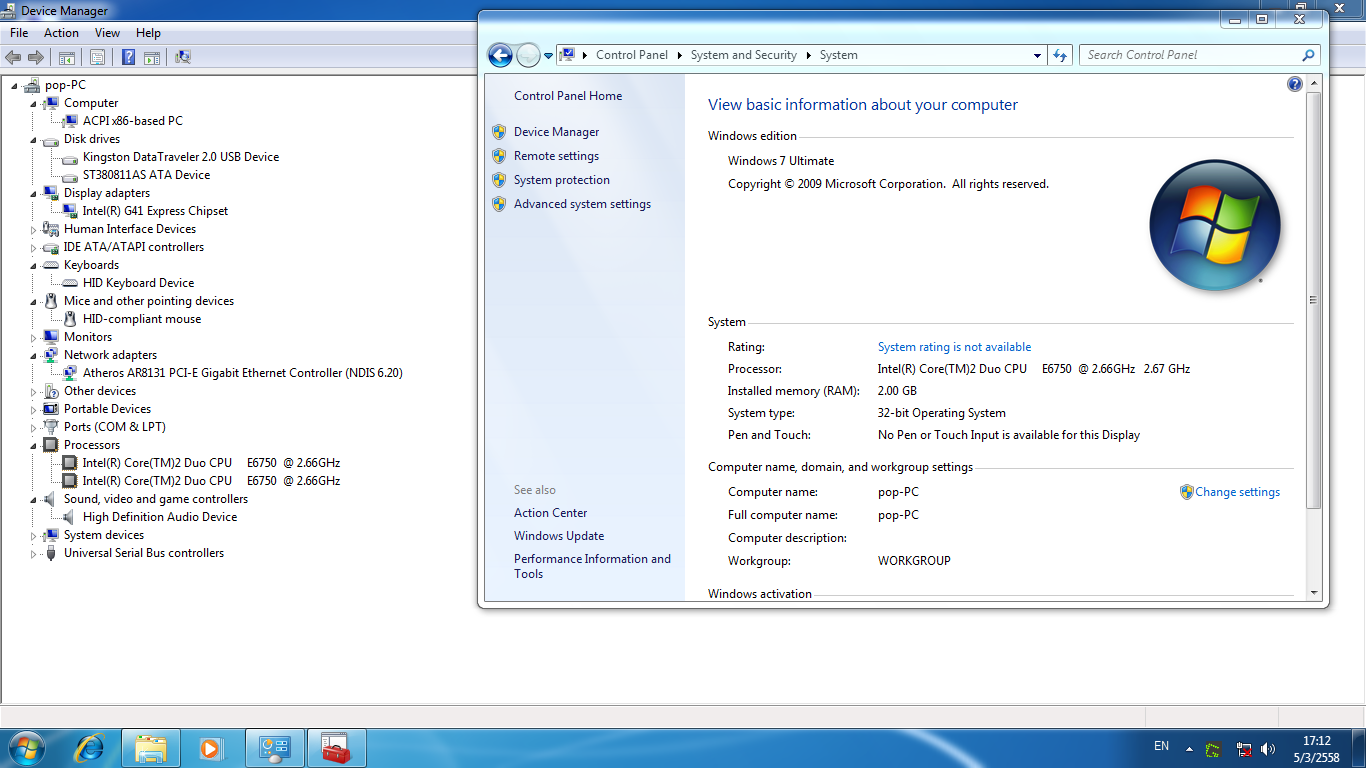Expand the System devices node

pos(33,536)
